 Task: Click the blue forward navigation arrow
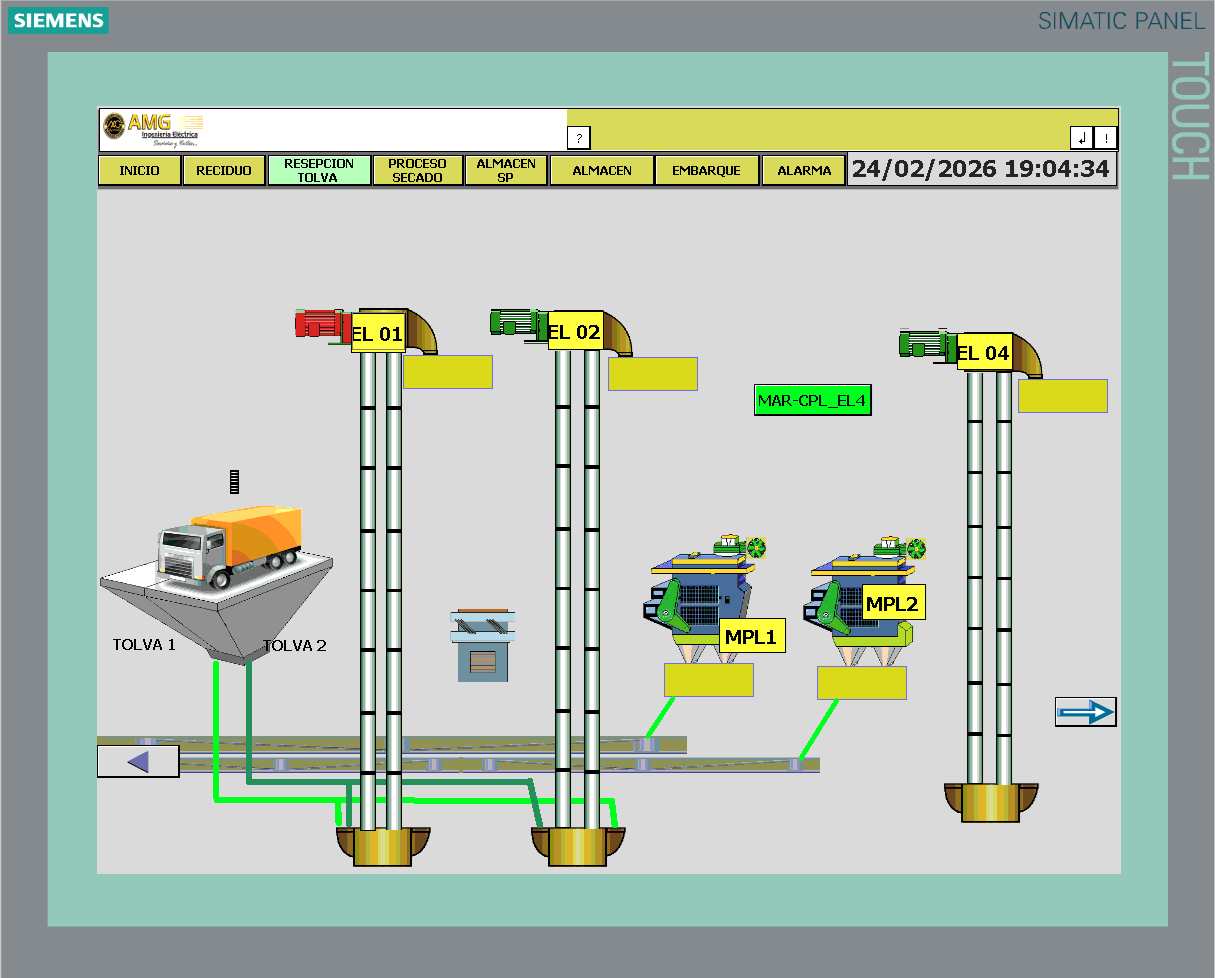point(1086,711)
